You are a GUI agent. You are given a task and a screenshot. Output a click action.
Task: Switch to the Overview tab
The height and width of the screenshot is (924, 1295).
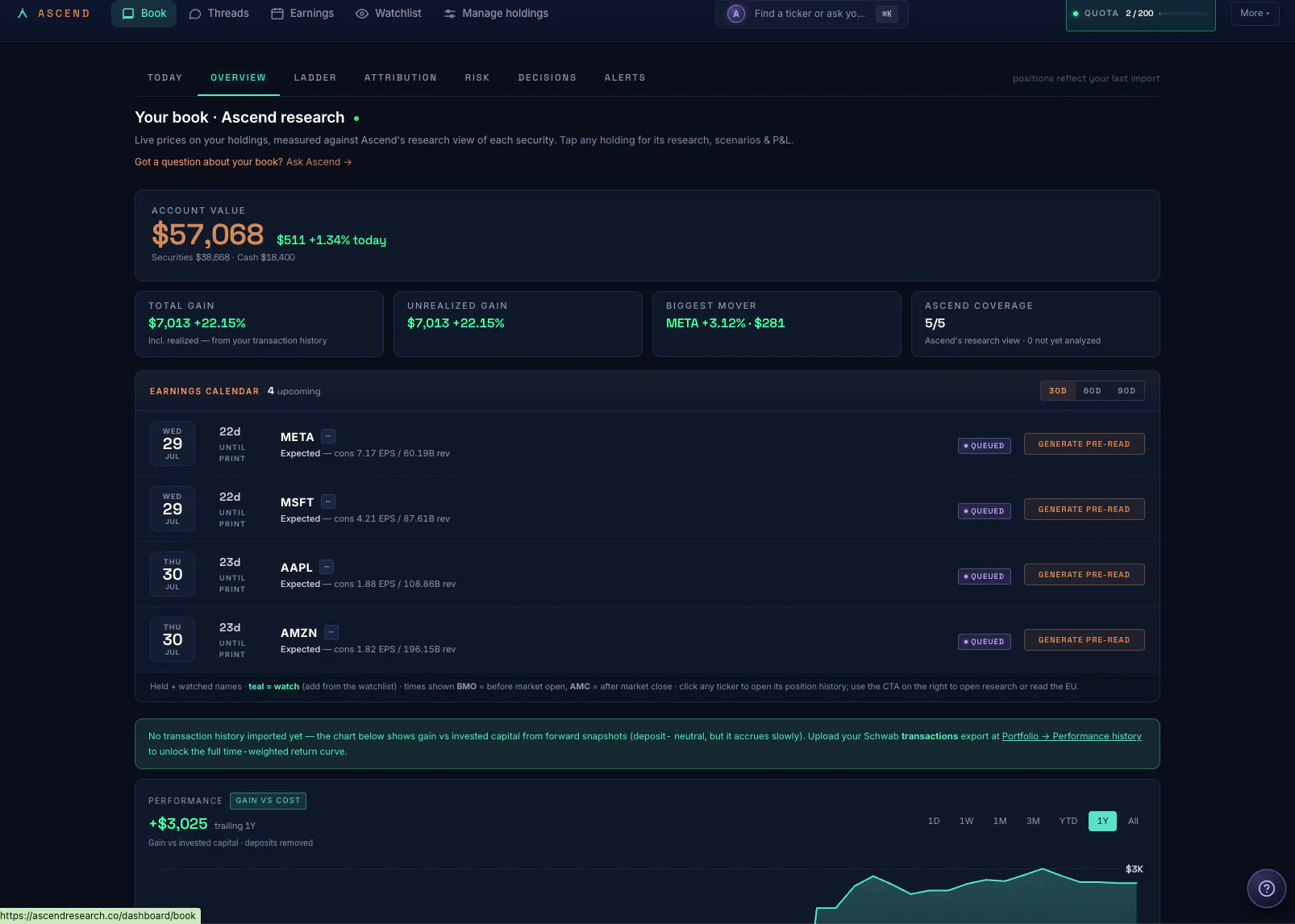(238, 78)
